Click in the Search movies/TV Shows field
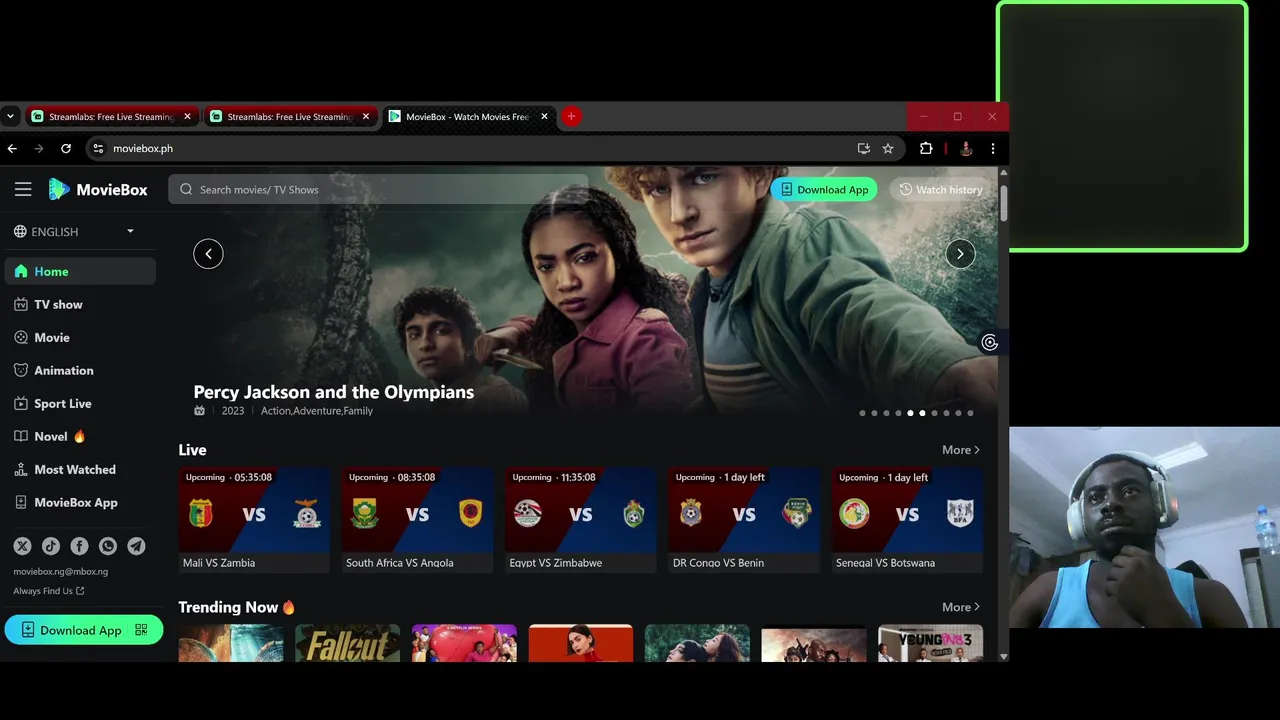Image resolution: width=1280 pixels, height=720 pixels. (379, 189)
